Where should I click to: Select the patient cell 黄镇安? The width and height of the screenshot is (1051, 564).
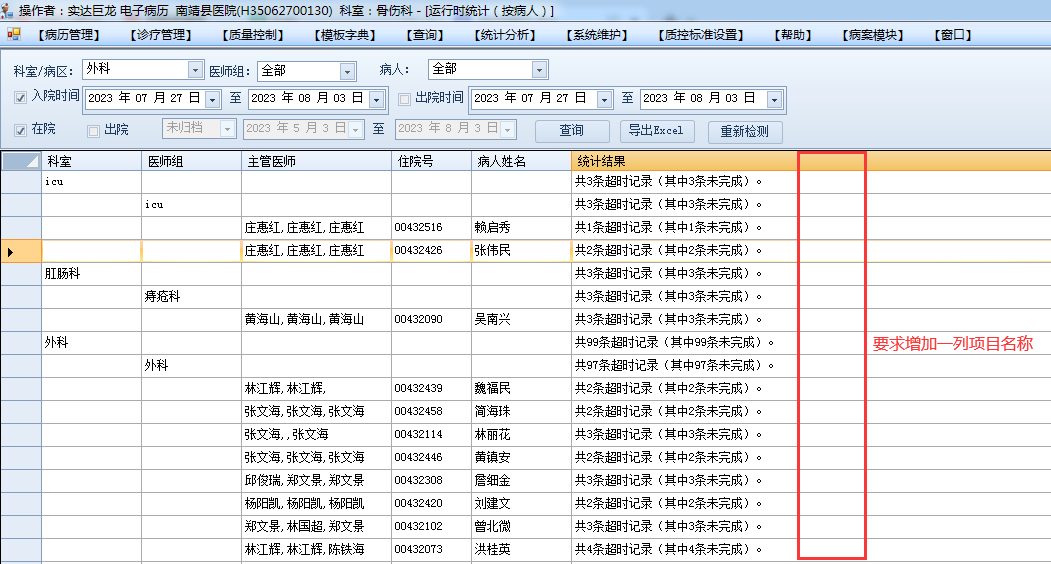(521, 457)
